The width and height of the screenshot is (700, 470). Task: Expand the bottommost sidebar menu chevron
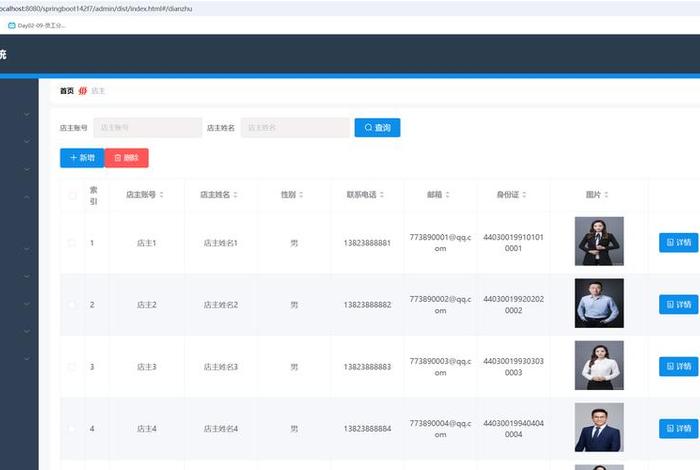pyautogui.click(x=26, y=357)
